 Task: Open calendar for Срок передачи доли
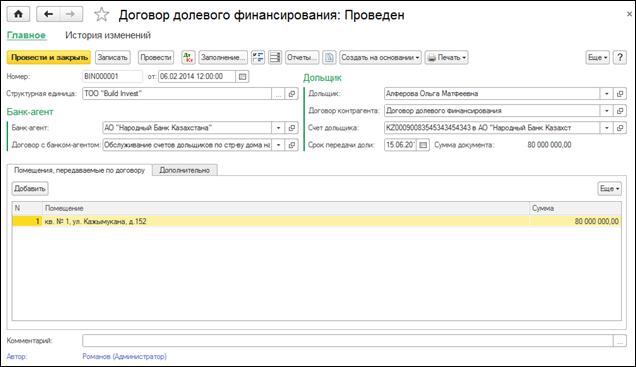(423, 145)
